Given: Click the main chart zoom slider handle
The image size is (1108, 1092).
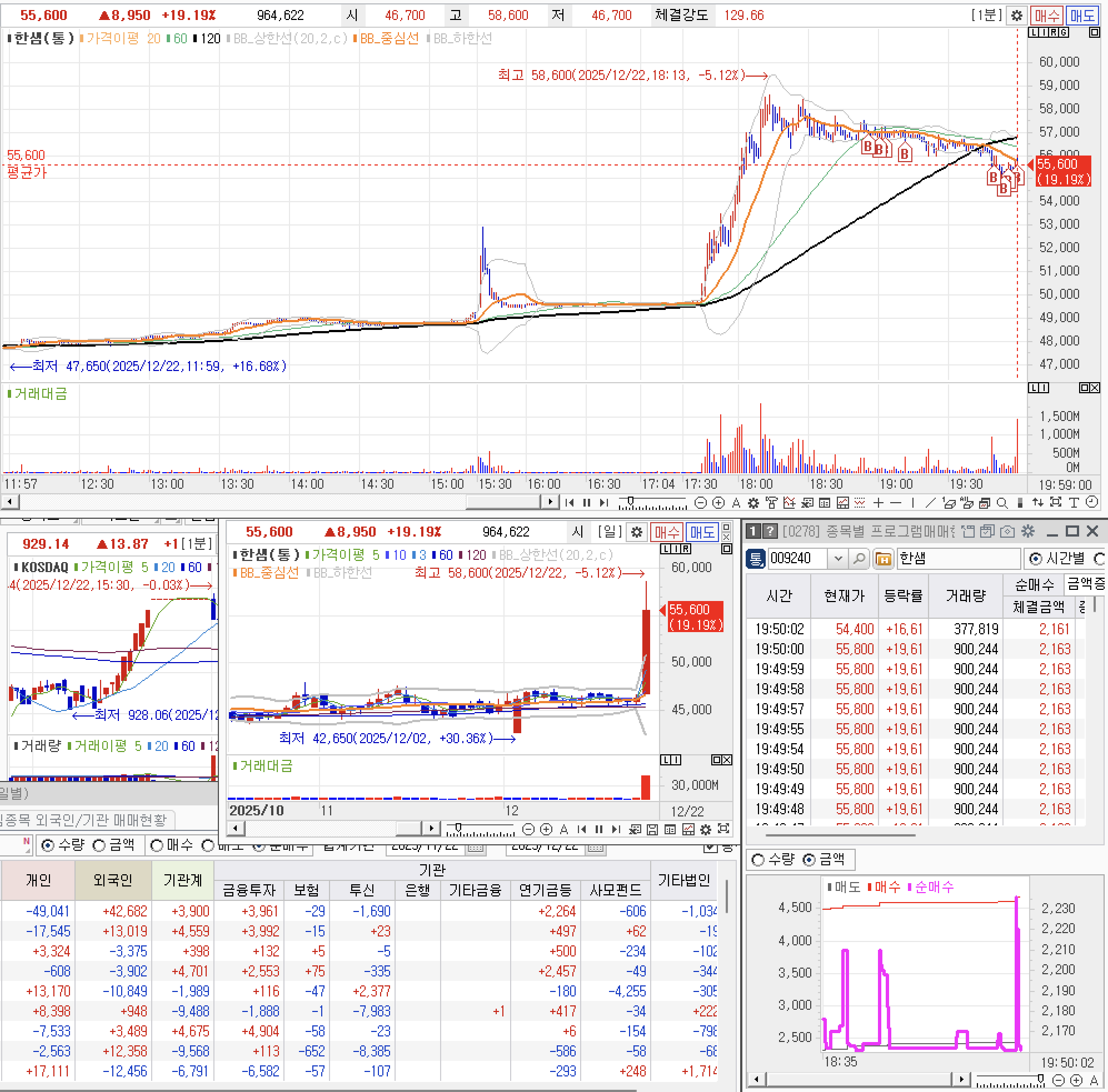Looking at the screenshot, I should click(x=631, y=501).
